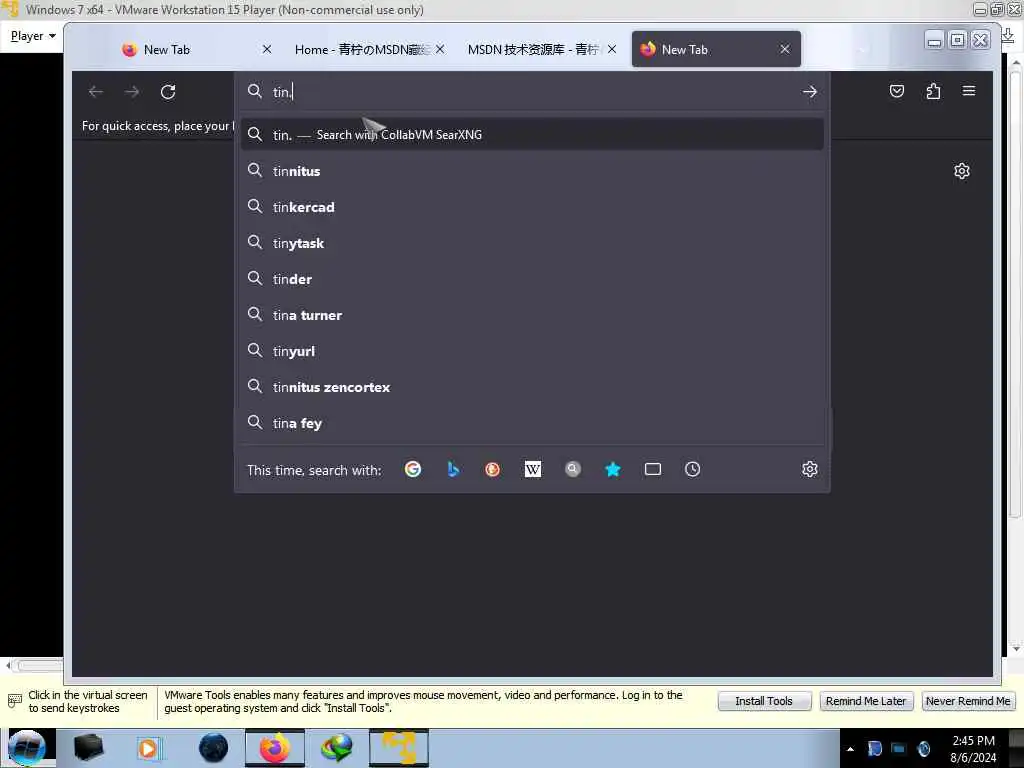Image resolution: width=1024 pixels, height=768 pixels.
Task: Switch to VMware Player taskbar button
Action: pyautogui.click(x=399, y=748)
